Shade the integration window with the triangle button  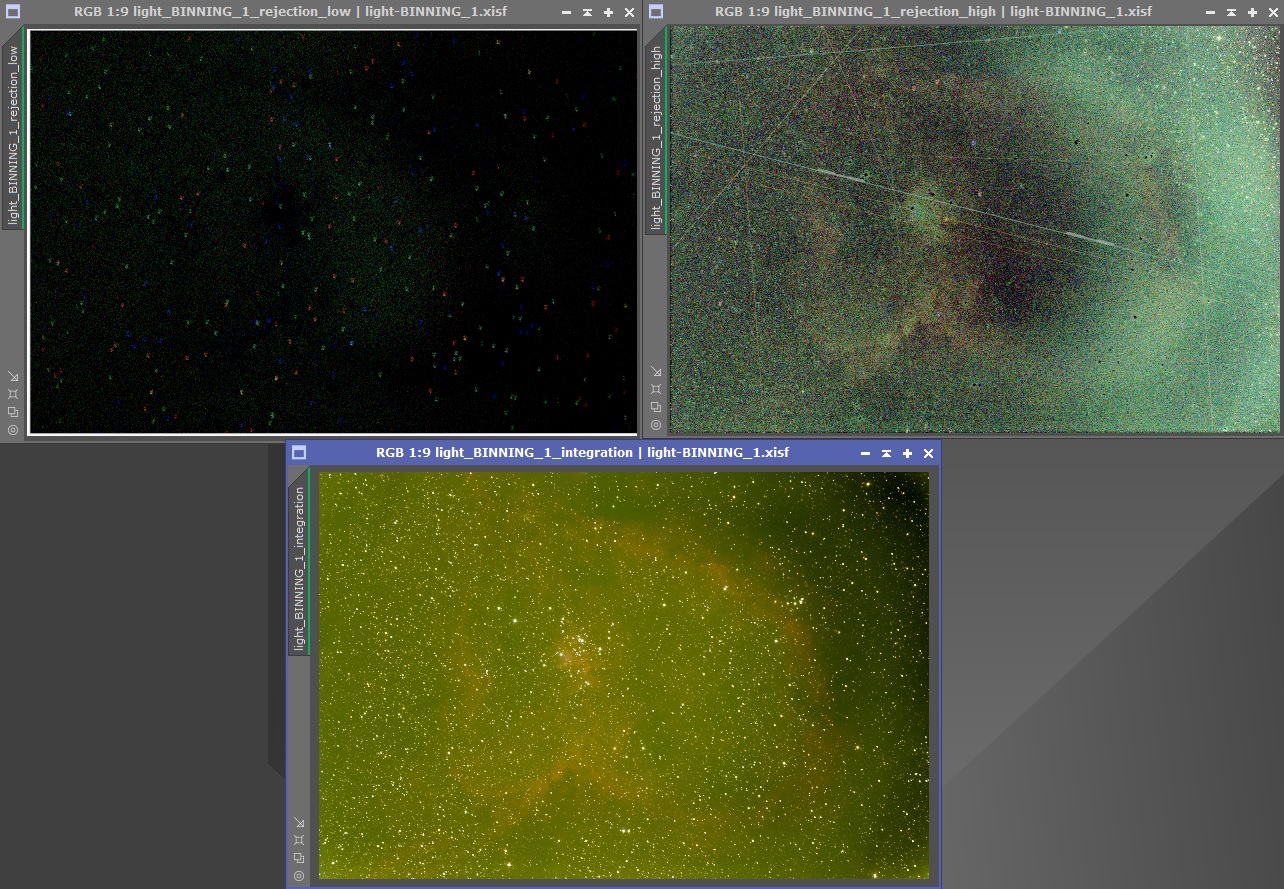click(x=886, y=453)
